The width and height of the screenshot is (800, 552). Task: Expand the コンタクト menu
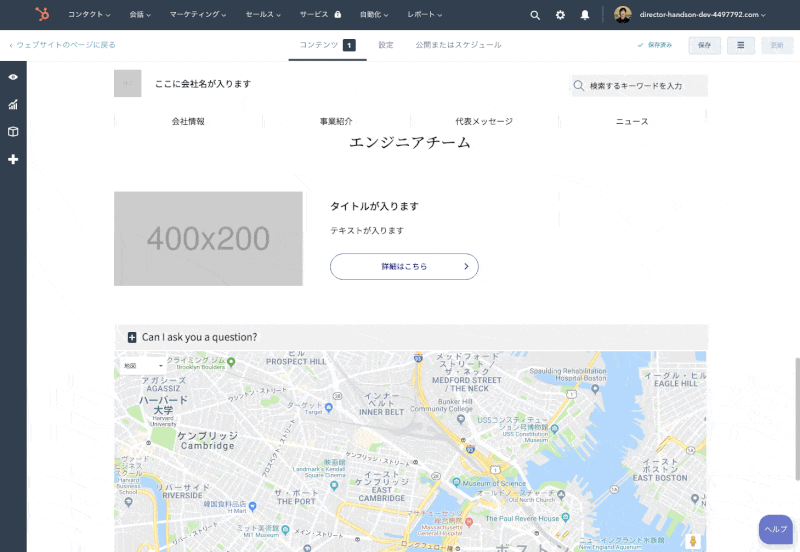pos(91,15)
